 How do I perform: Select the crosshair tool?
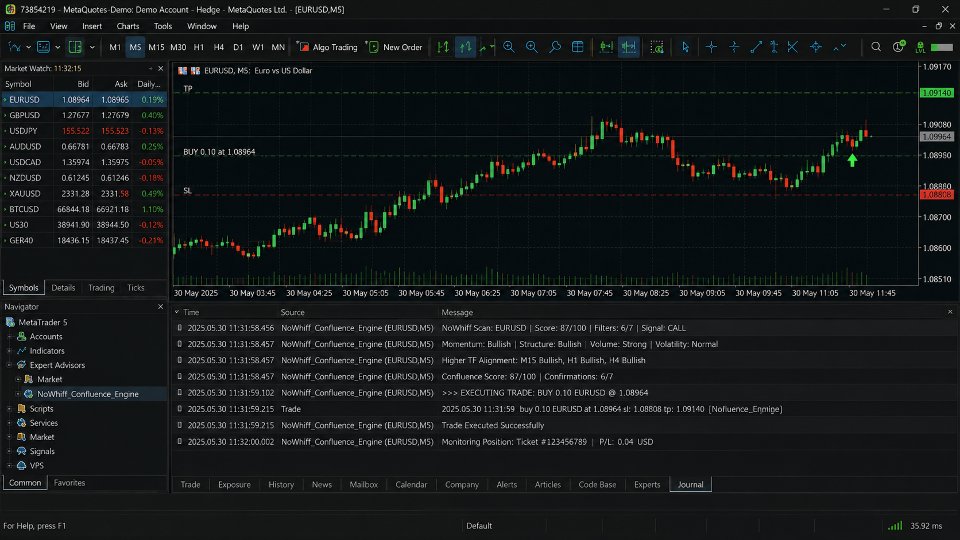point(711,47)
